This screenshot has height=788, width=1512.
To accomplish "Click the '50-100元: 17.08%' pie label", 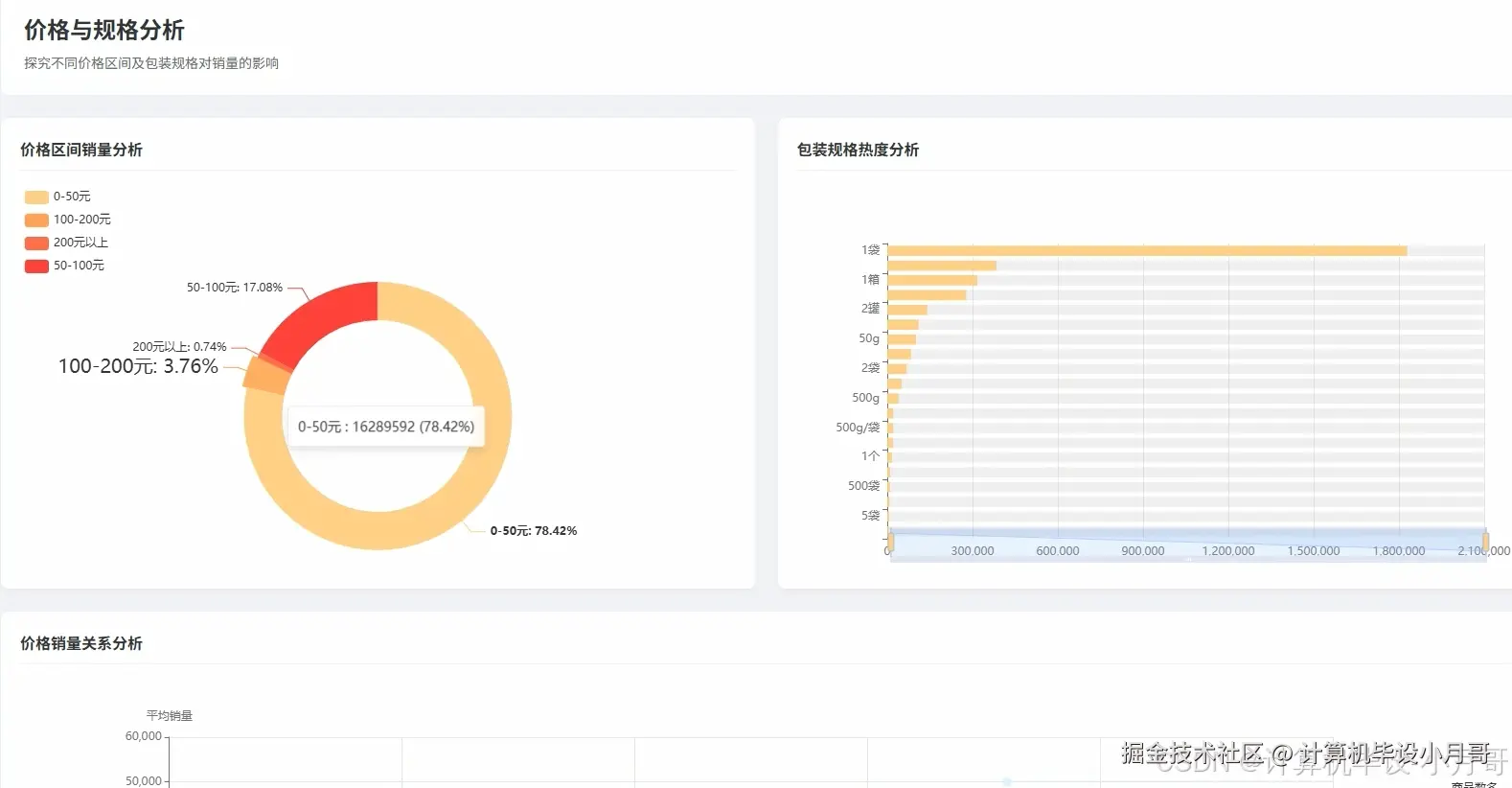I will (235, 288).
